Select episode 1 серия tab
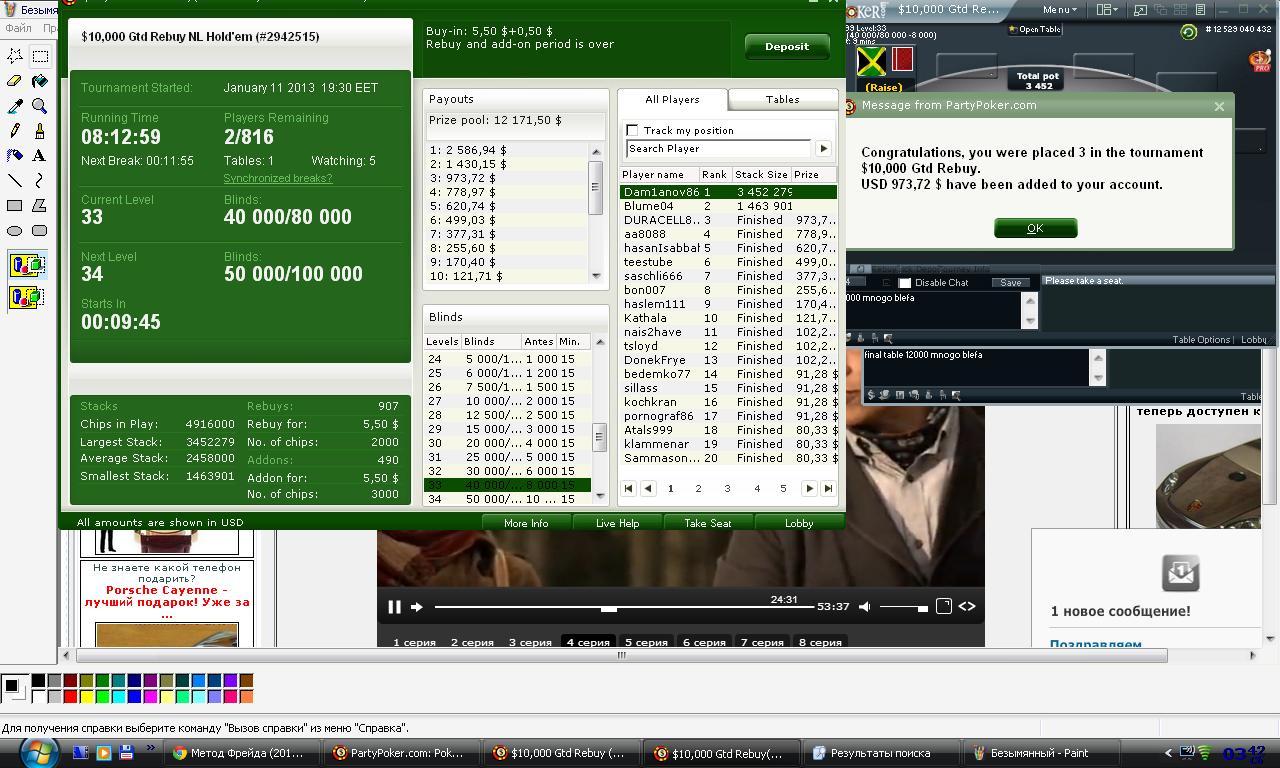 [x=414, y=642]
